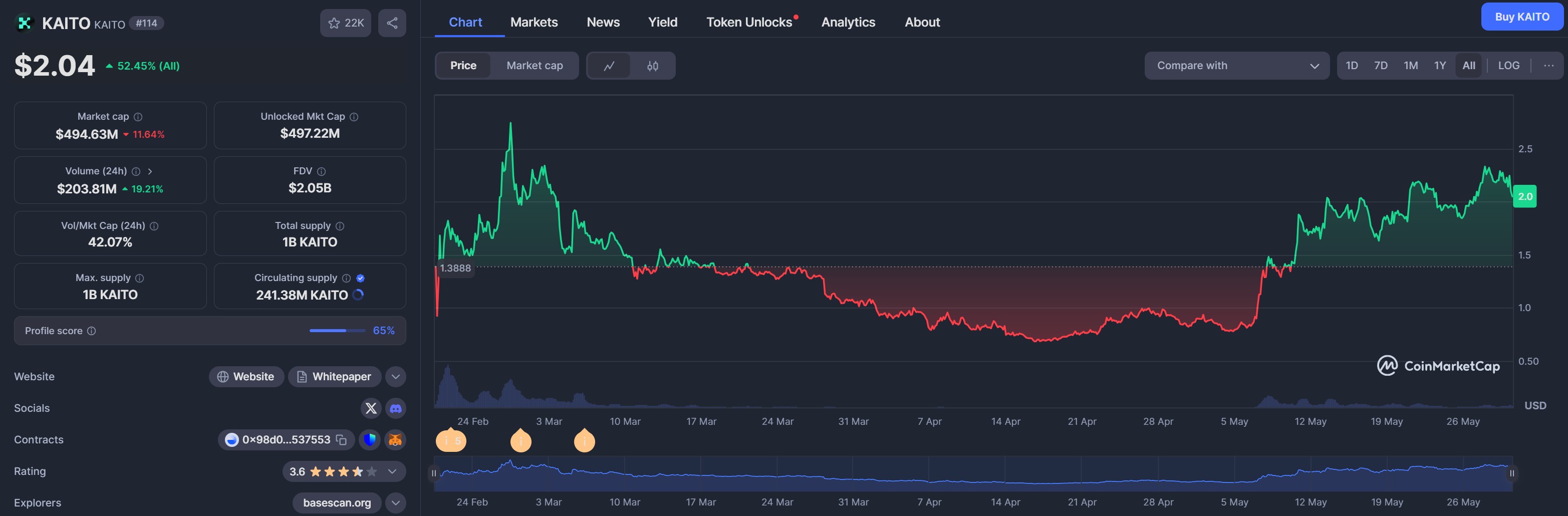The height and width of the screenshot is (516, 1568).
Task: Click the 2.0 current price tag on axis
Action: (x=1525, y=196)
